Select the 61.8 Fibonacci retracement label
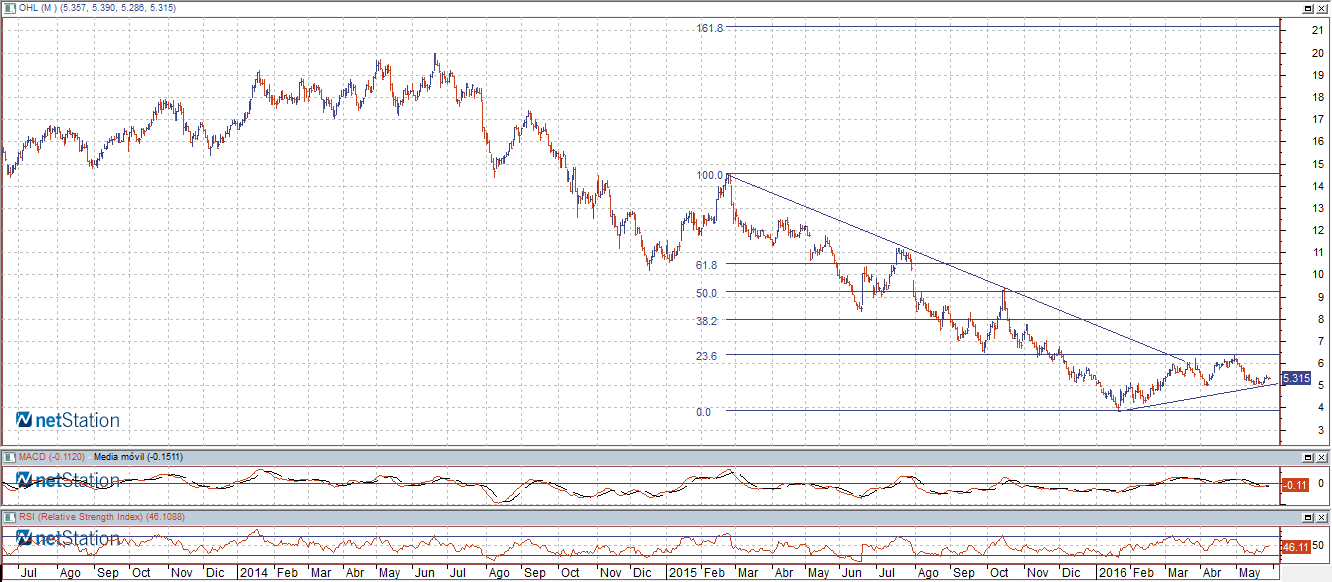 (709, 265)
